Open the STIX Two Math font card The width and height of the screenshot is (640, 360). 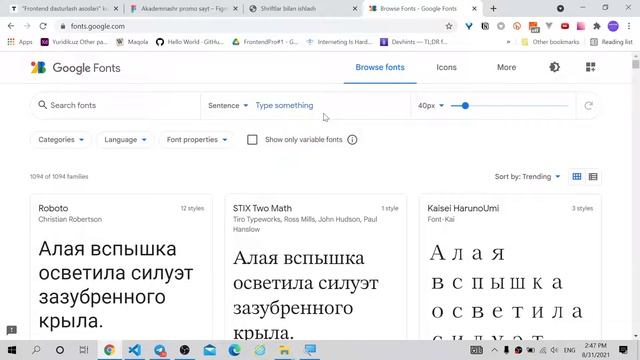316,267
